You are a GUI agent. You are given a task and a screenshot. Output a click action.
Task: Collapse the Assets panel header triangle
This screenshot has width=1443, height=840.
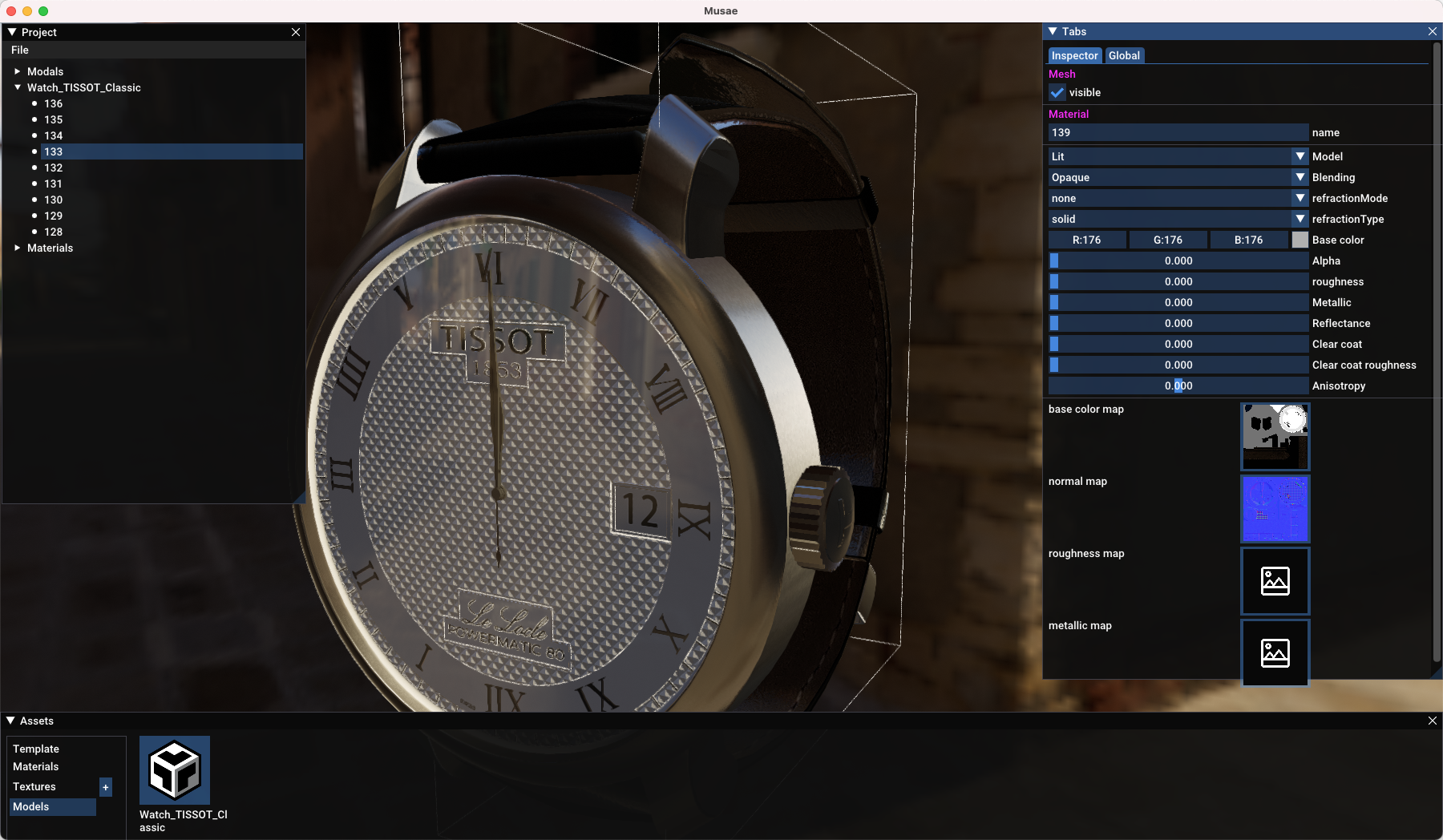10,721
